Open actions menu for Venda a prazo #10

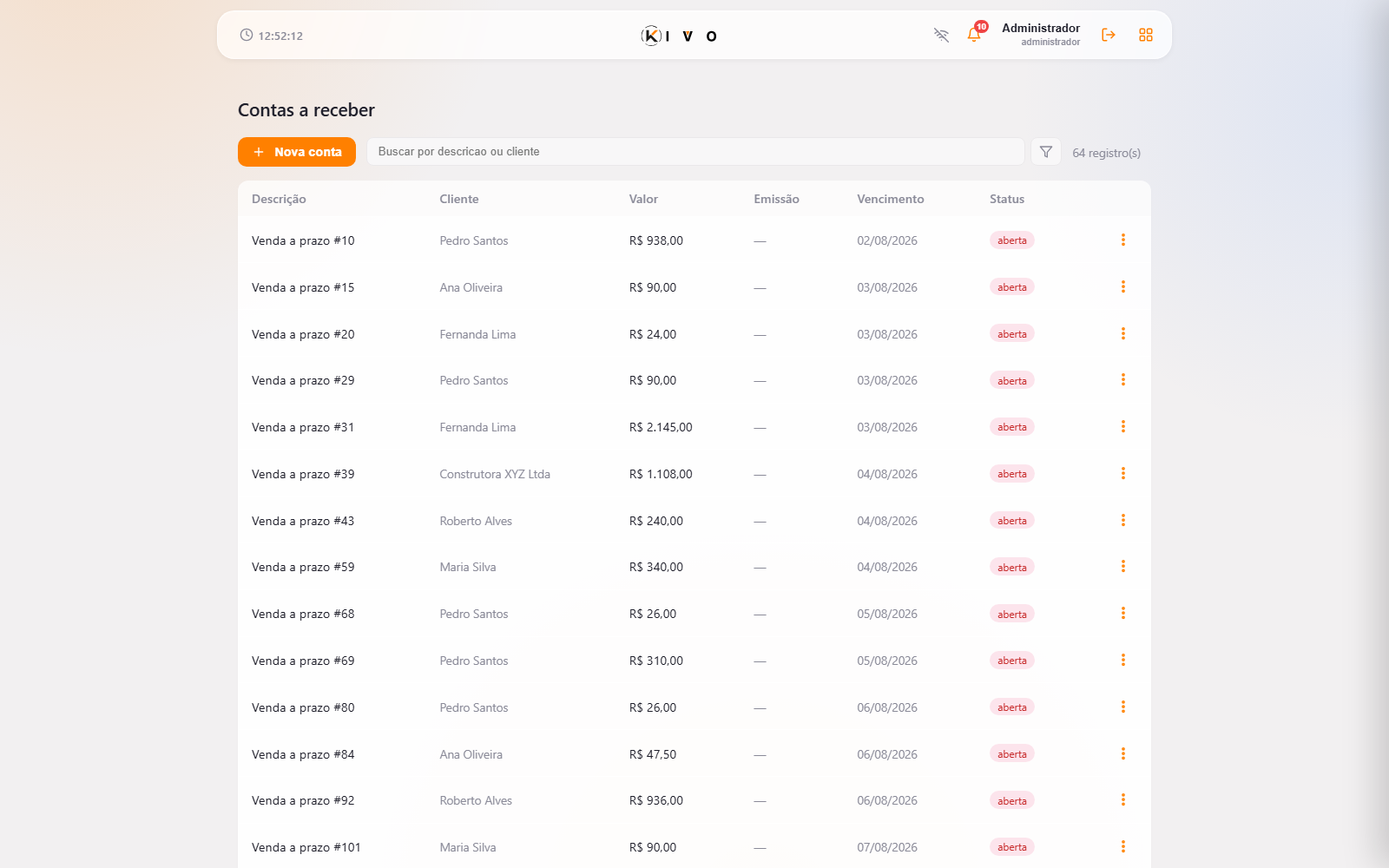coord(1122,240)
